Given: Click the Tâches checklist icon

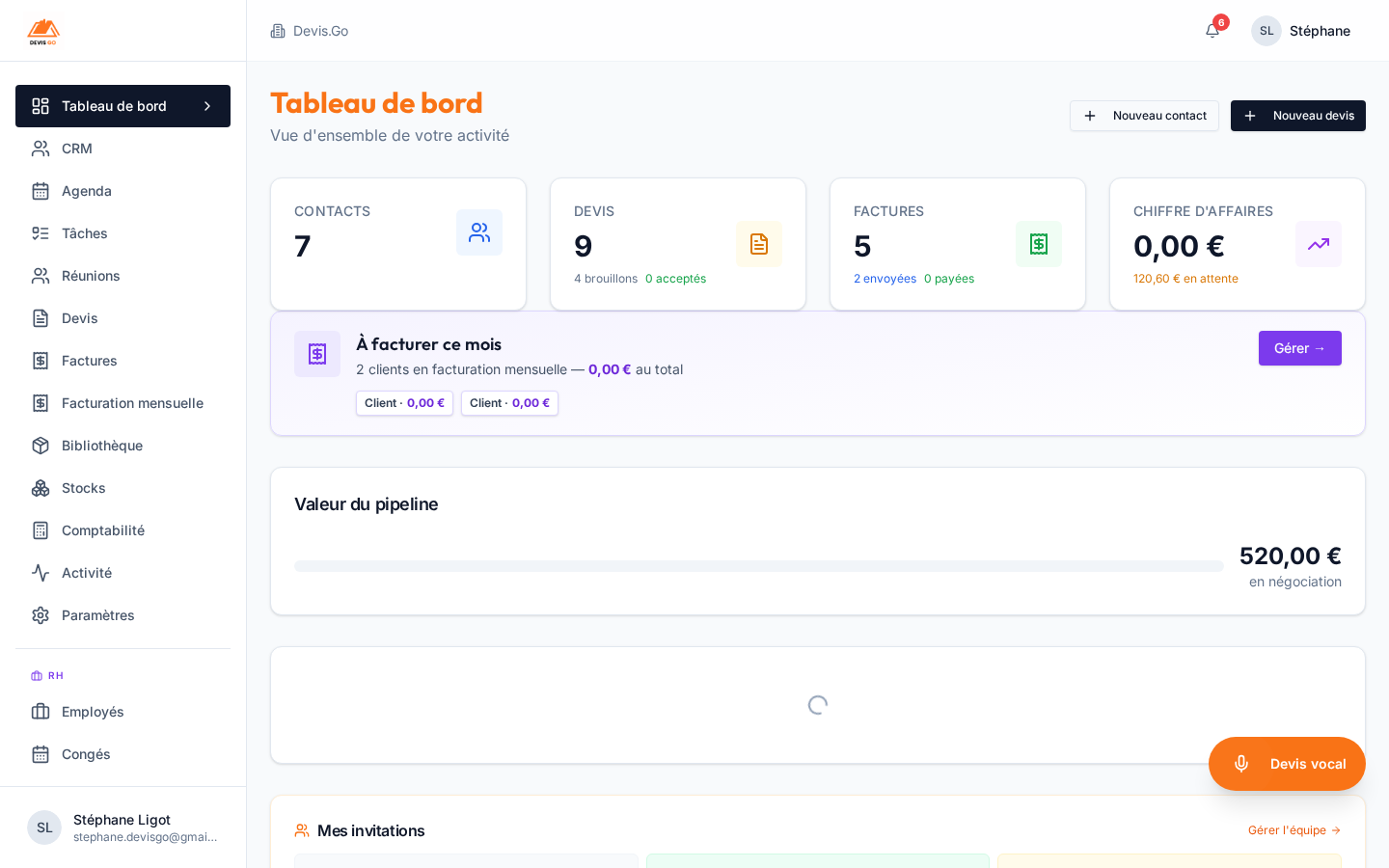Looking at the screenshot, I should pyautogui.click(x=41, y=233).
